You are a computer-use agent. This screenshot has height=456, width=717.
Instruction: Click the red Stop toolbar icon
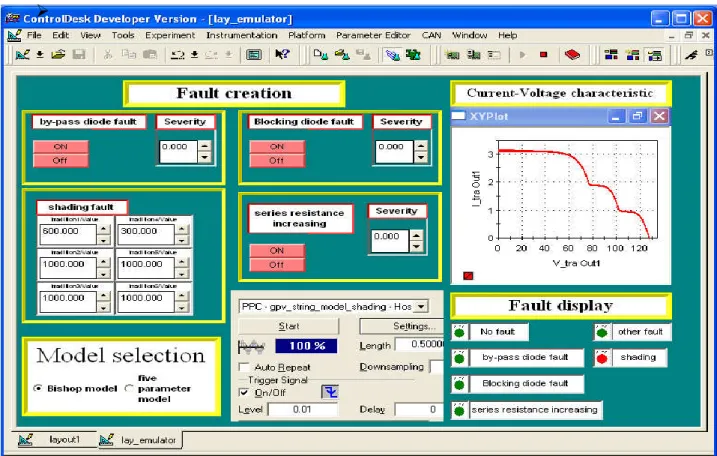(x=543, y=55)
